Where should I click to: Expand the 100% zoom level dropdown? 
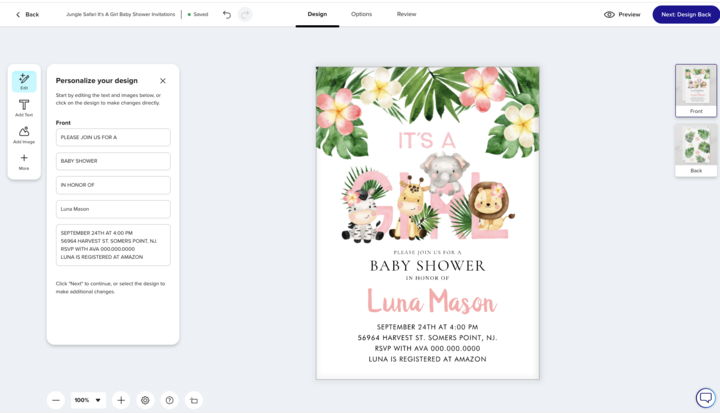click(88, 400)
